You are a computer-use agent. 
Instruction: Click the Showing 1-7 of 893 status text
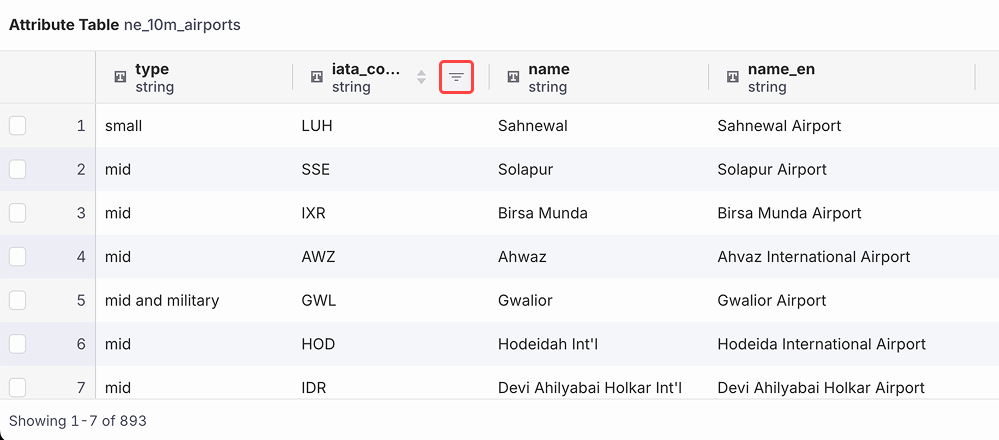[x=78, y=421]
